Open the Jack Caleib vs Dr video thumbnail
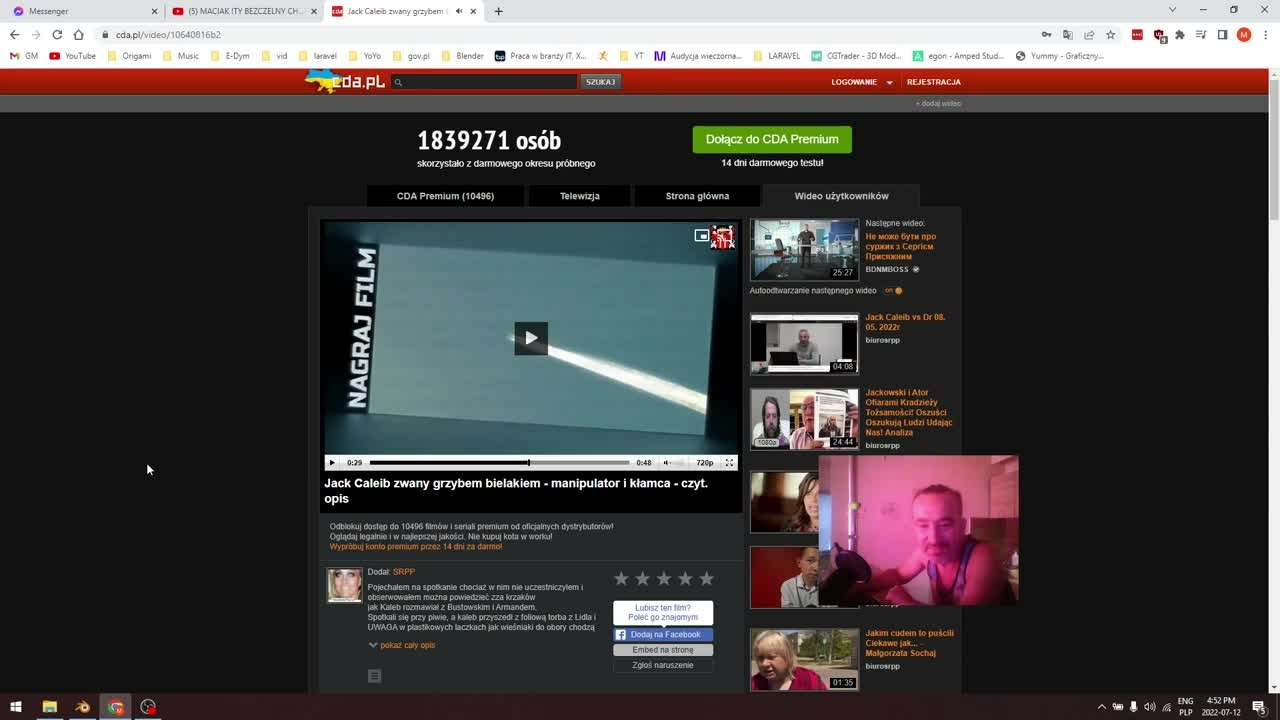The image size is (1280, 720). point(804,344)
